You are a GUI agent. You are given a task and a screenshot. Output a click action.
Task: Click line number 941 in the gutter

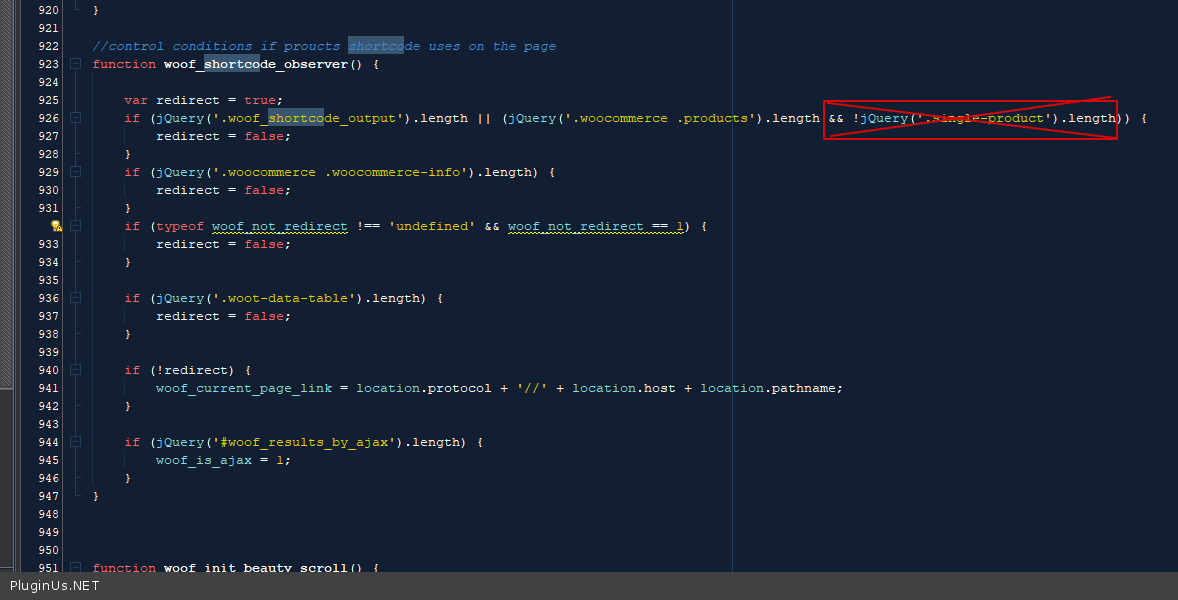pyautogui.click(x=48, y=388)
